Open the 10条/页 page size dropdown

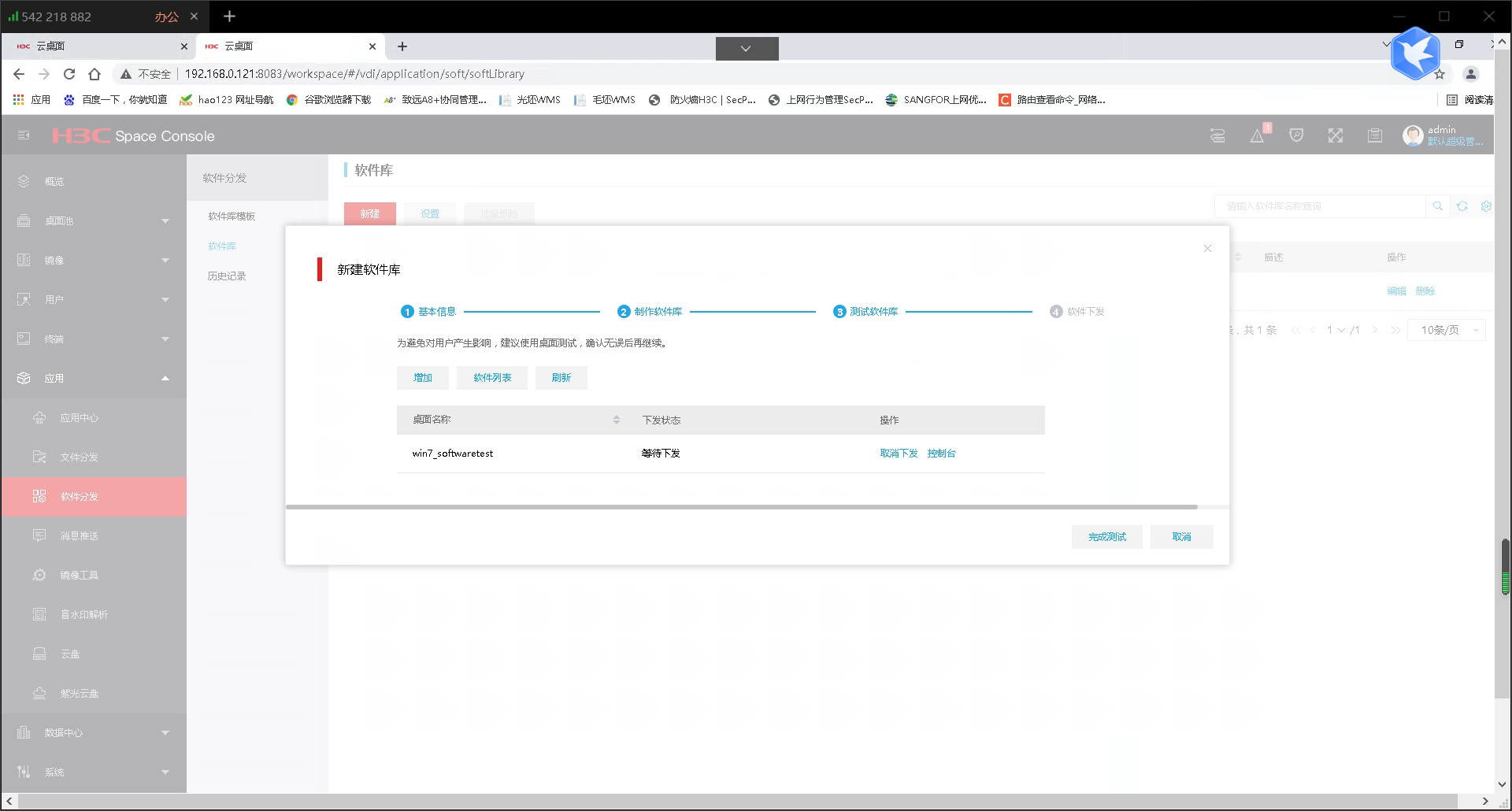click(1447, 330)
